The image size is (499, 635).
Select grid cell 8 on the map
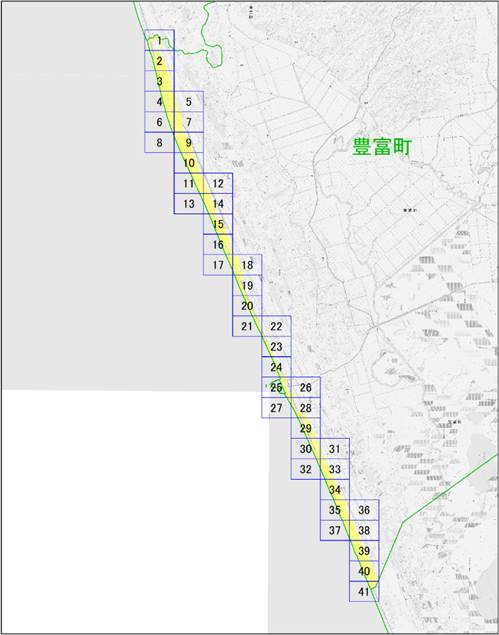159,143
